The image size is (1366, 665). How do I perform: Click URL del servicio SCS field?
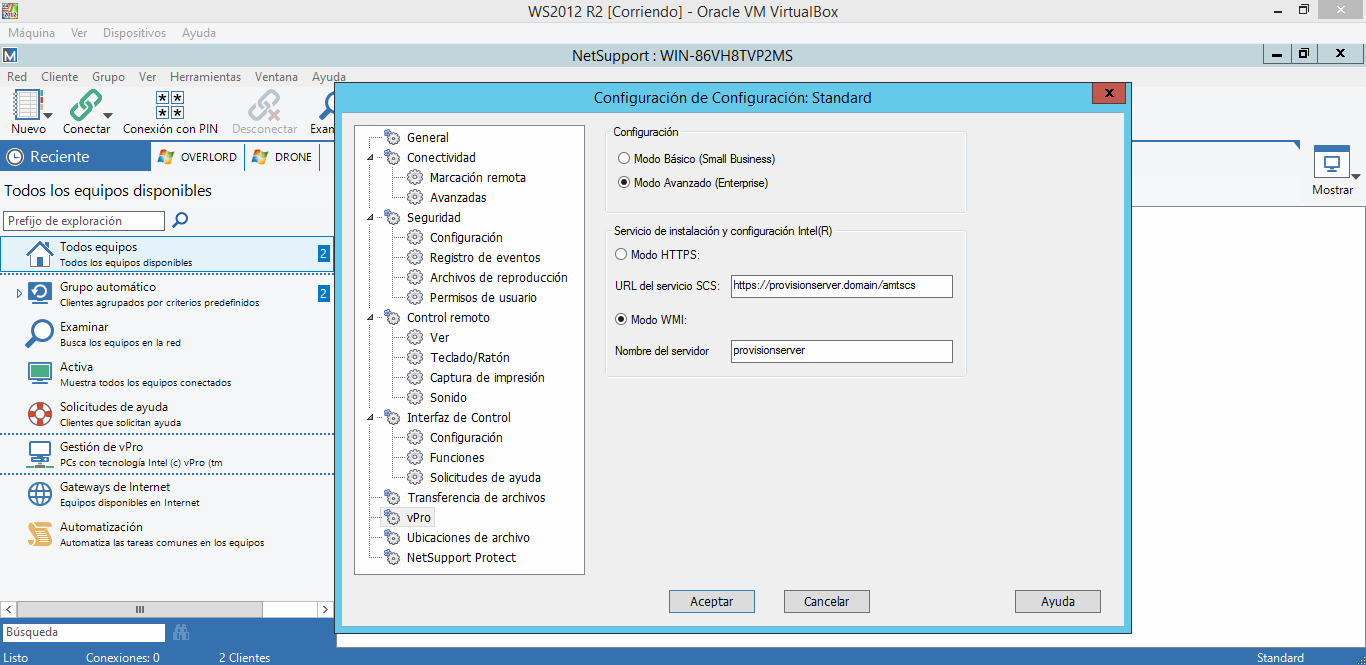tap(842, 286)
